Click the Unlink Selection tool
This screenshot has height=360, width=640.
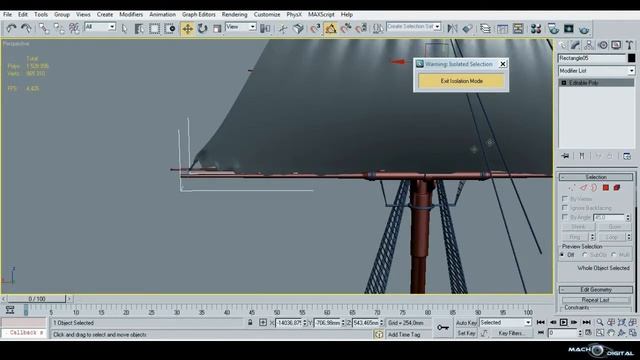coord(59,28)
